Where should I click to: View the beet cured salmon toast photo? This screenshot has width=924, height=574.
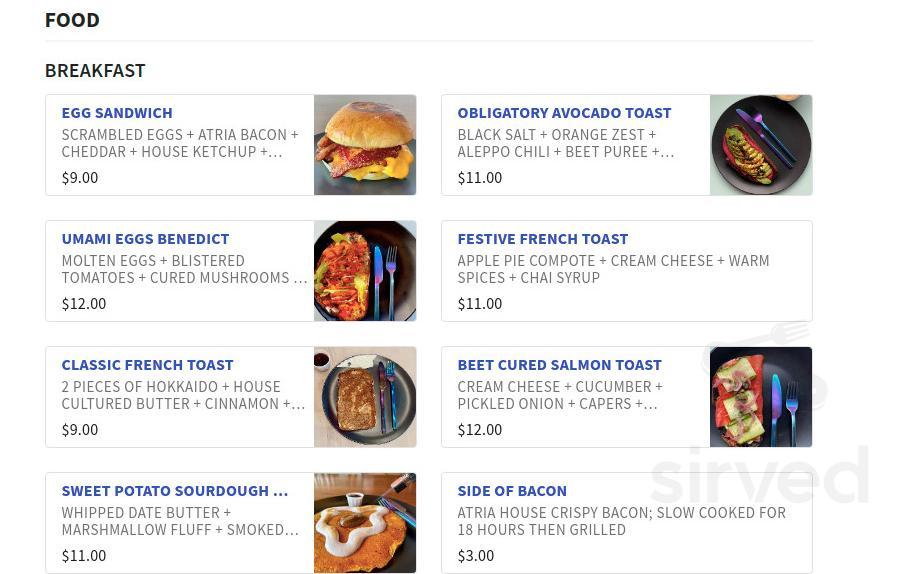click(x=761, y=397)
